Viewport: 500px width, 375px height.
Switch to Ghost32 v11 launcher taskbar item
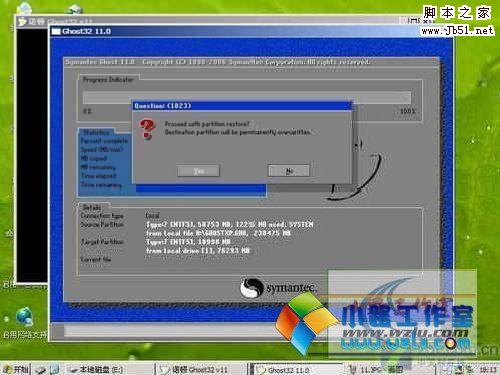(199, 369)
